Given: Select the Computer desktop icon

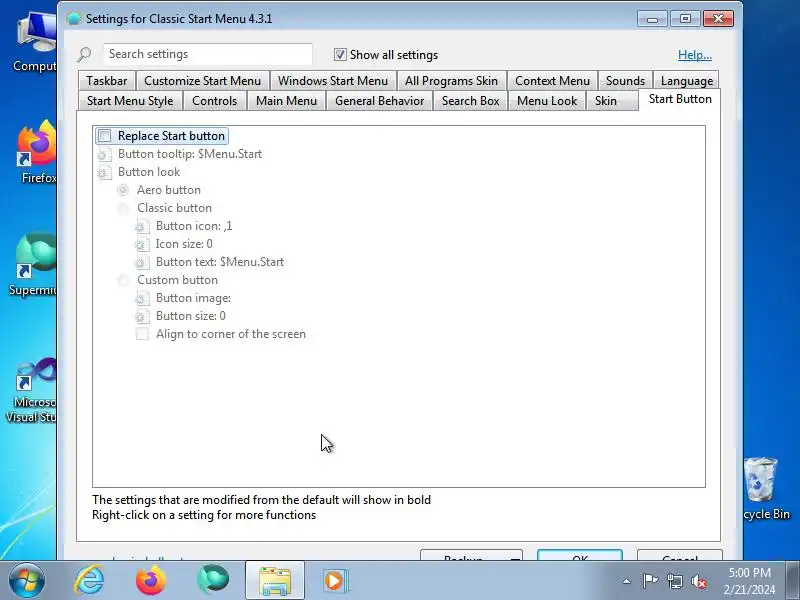Looking at the screenshot, I should [35, 43].
